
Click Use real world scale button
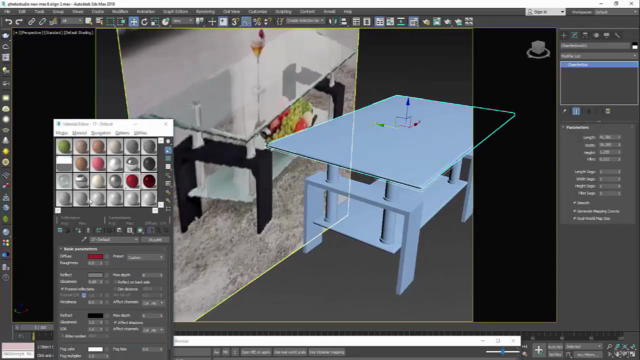click(290, 352)
